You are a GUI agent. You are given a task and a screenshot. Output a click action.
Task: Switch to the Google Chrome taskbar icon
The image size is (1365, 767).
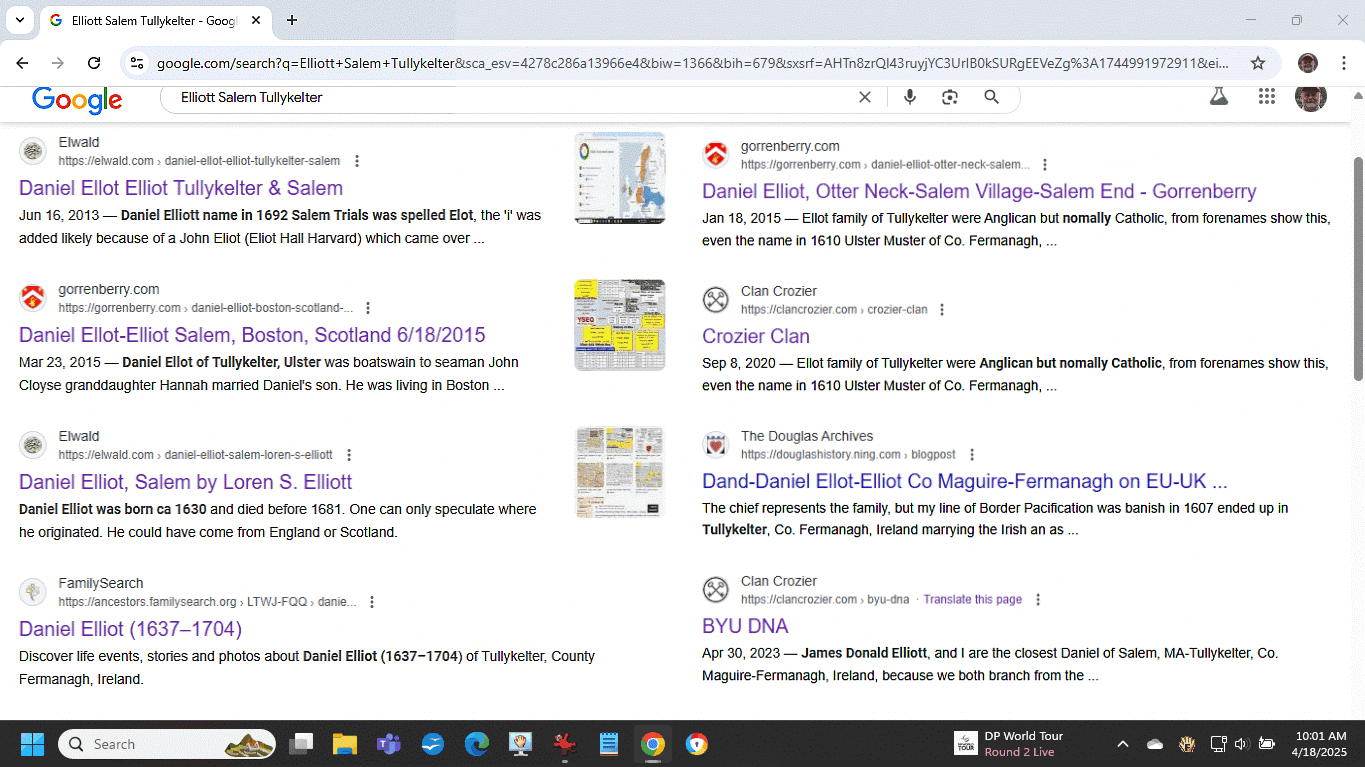(x=653, y=744)
